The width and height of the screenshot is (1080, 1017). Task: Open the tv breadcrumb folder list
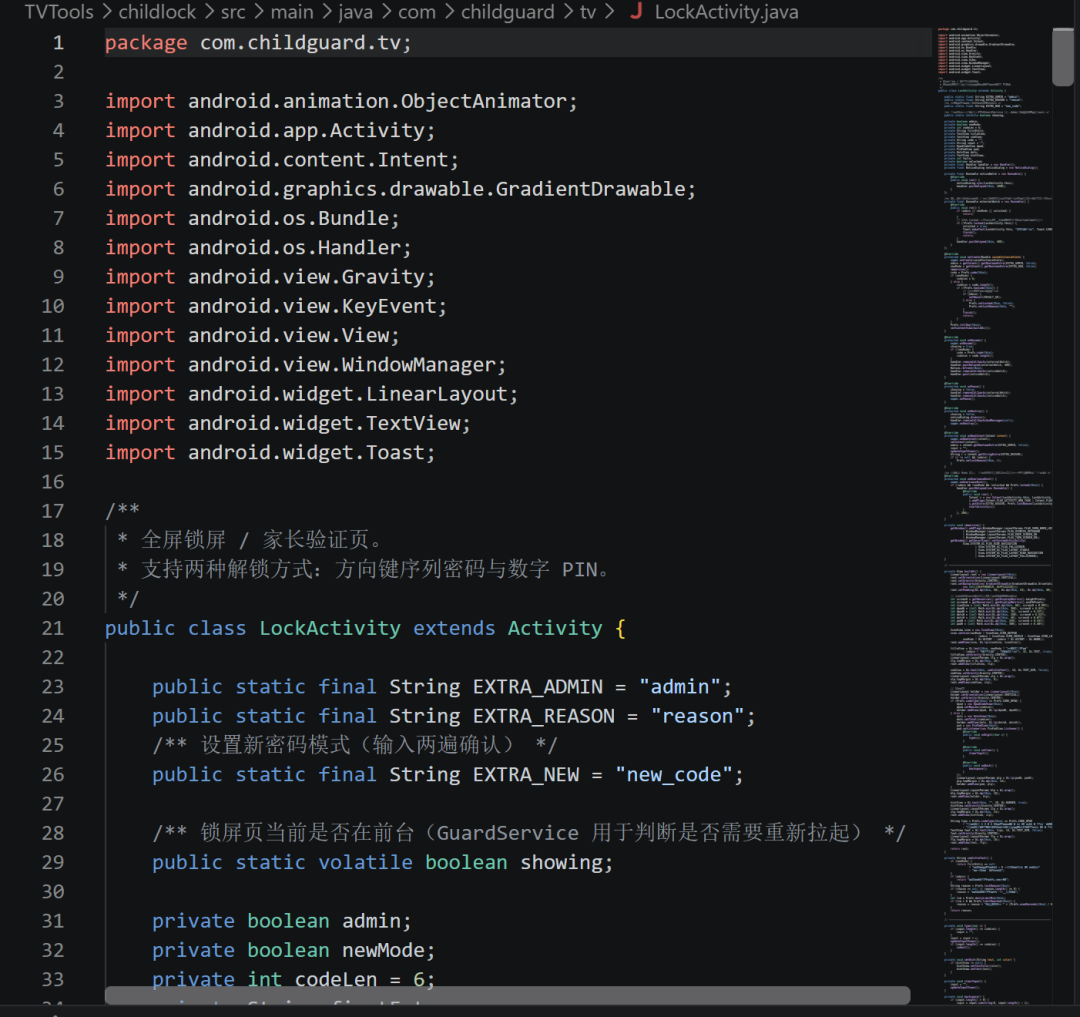pos(588,12)
